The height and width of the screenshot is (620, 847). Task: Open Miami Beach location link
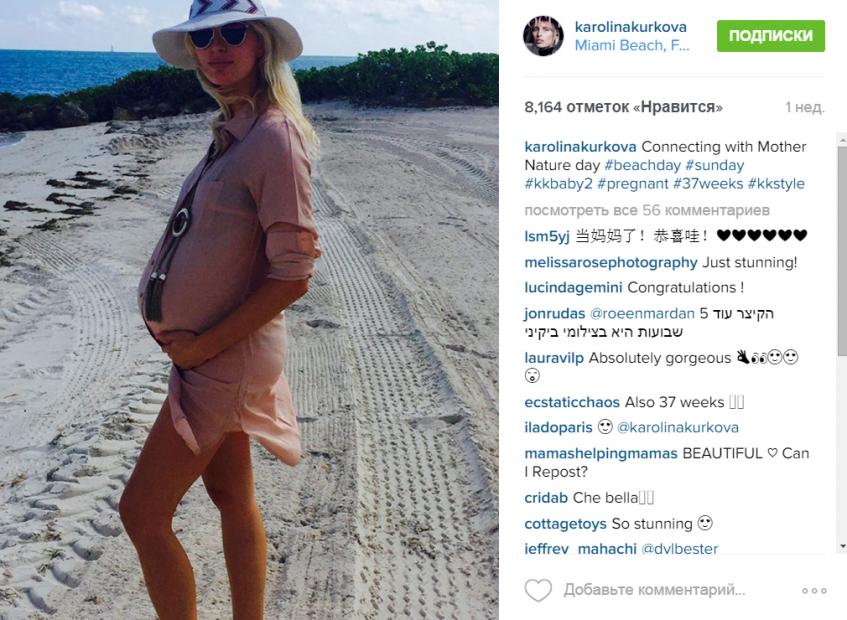(632, 45)
